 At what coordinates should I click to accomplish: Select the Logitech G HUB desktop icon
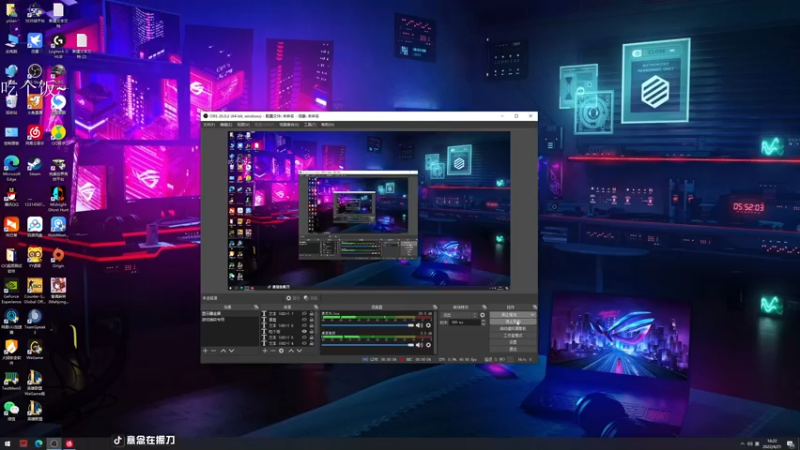tap(58, 45)
